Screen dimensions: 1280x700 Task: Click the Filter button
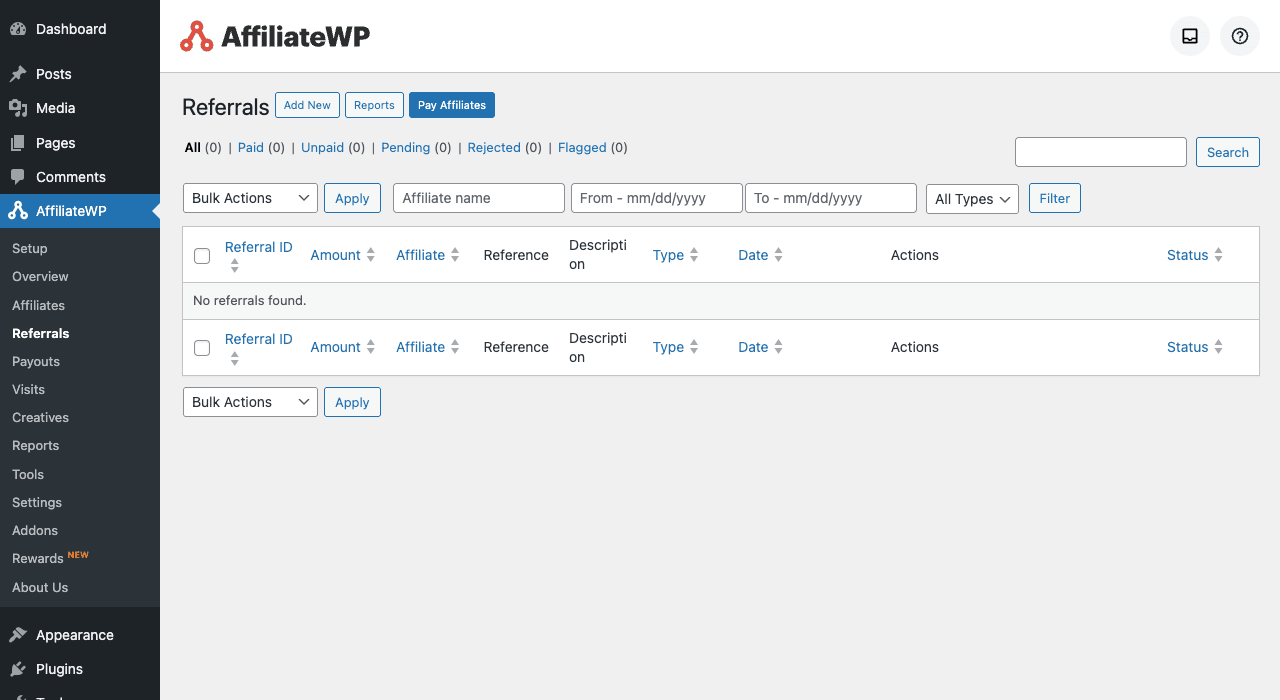coord(1055,198)
